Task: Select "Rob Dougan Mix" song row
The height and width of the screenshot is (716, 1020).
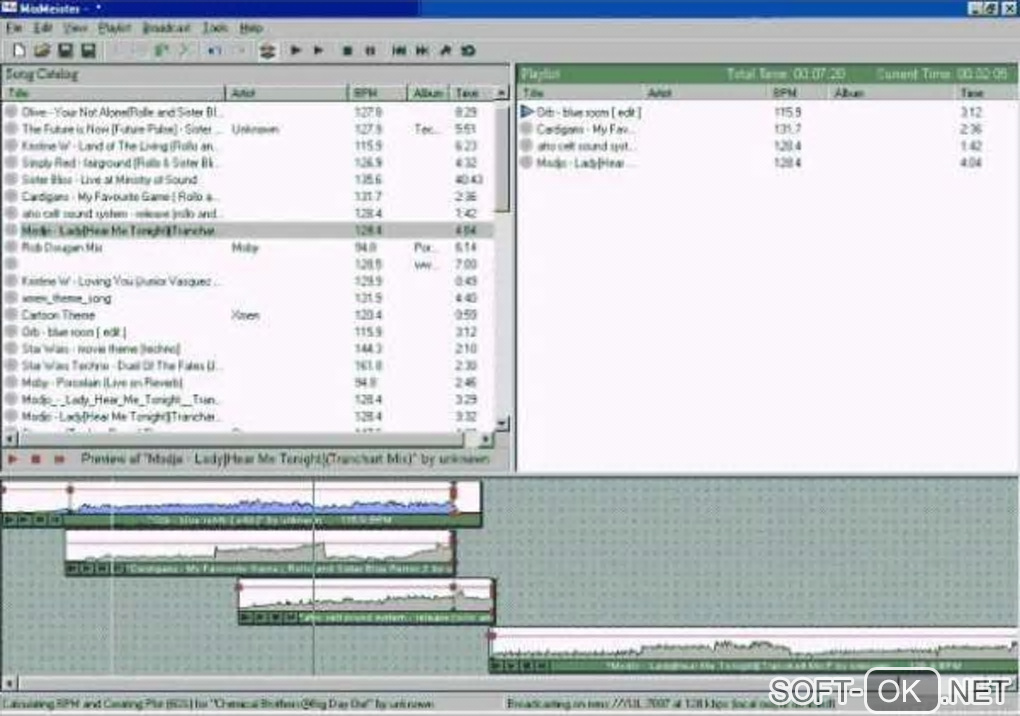Action: pos(247,247)
